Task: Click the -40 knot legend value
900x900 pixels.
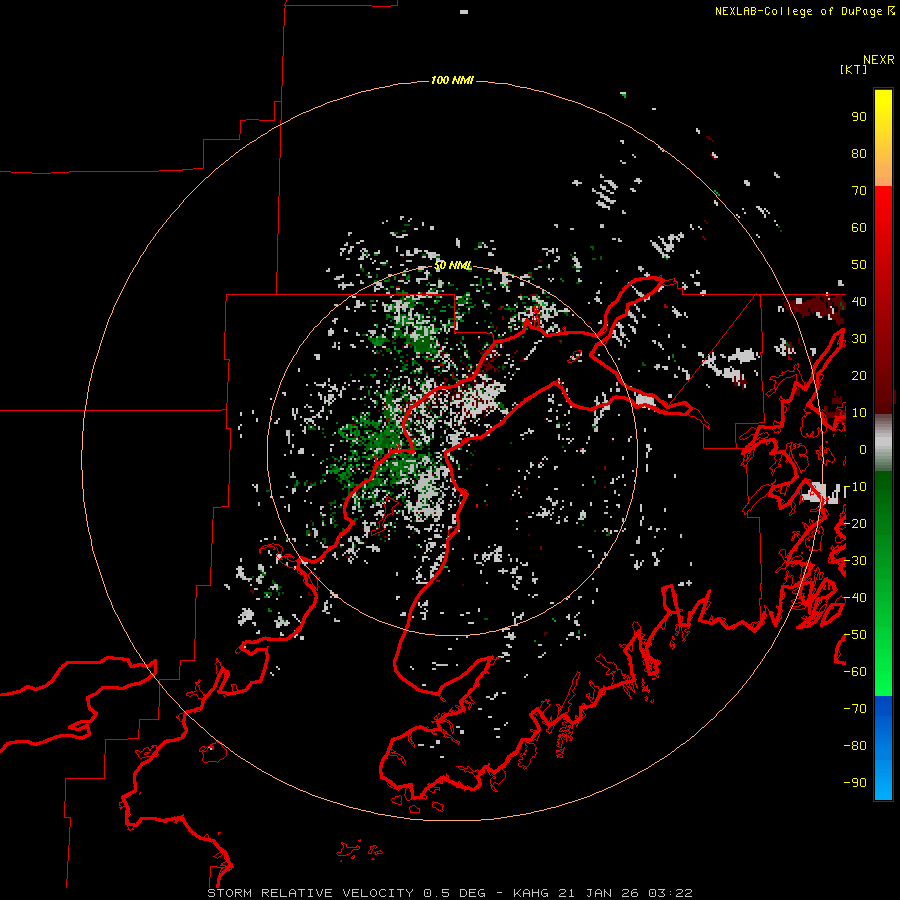Action: (x=855, y=598)
